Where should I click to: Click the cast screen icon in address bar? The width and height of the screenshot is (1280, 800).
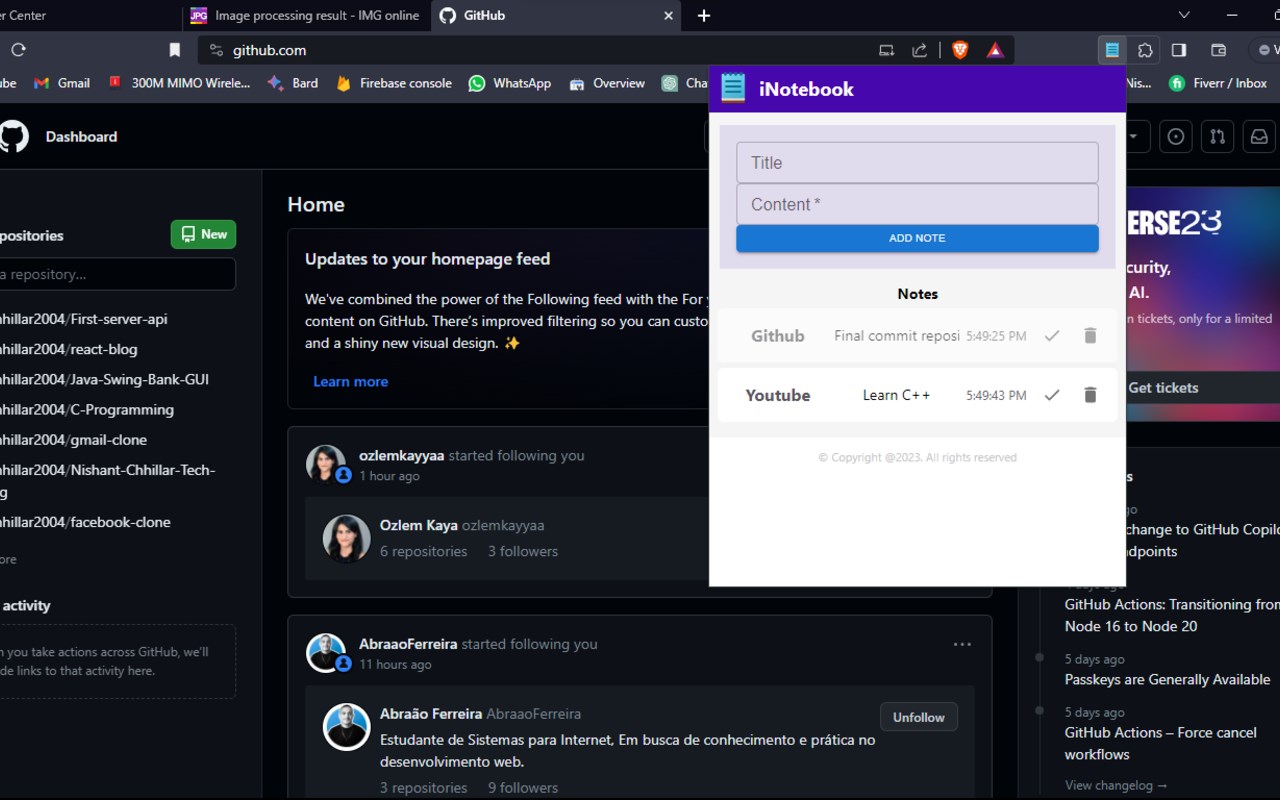[886, 50]
